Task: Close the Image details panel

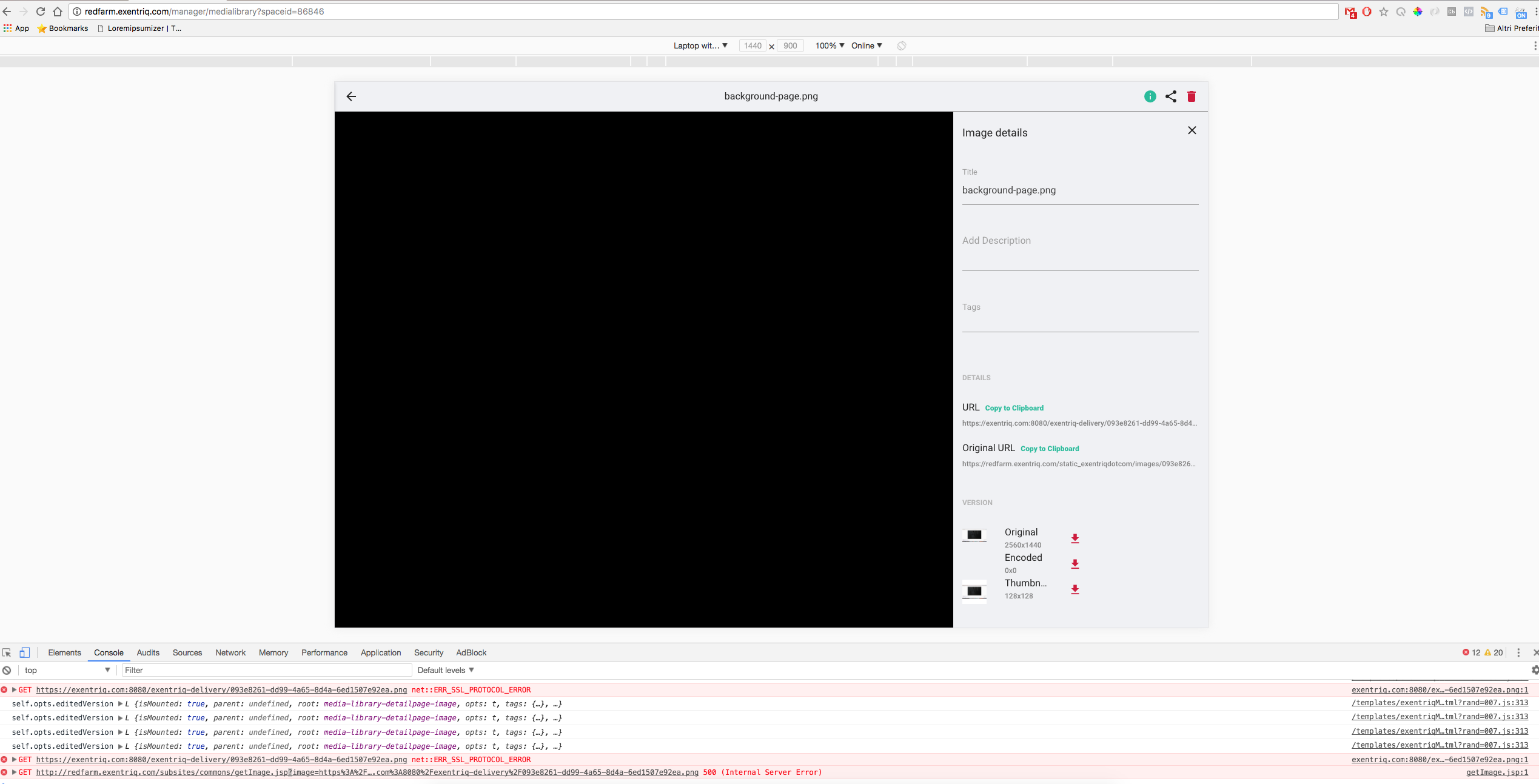Action: pyautogui.click(x=1192, y=130)
